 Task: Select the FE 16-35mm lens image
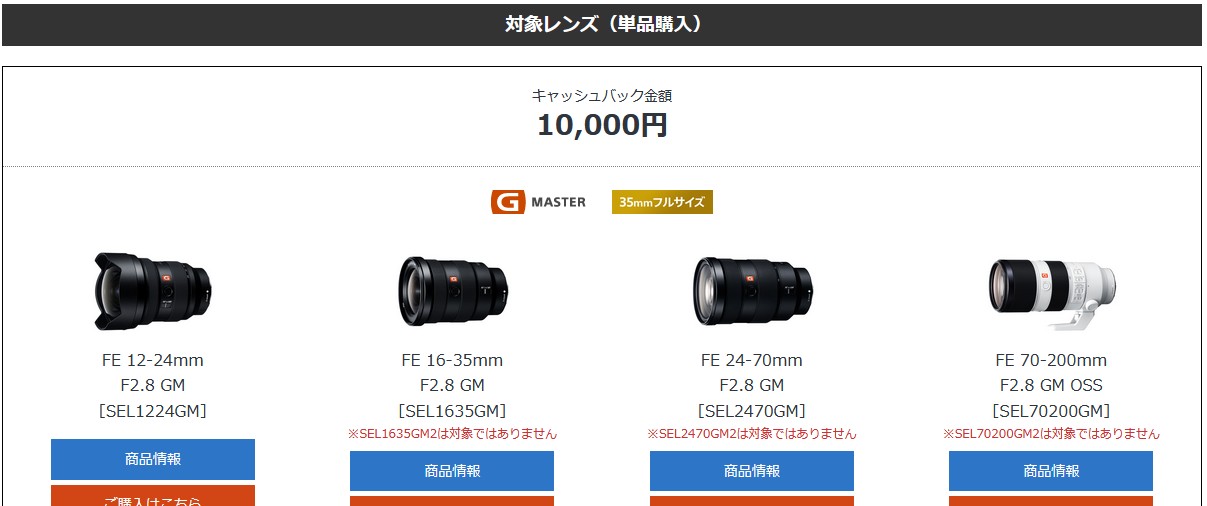point(452,291)
